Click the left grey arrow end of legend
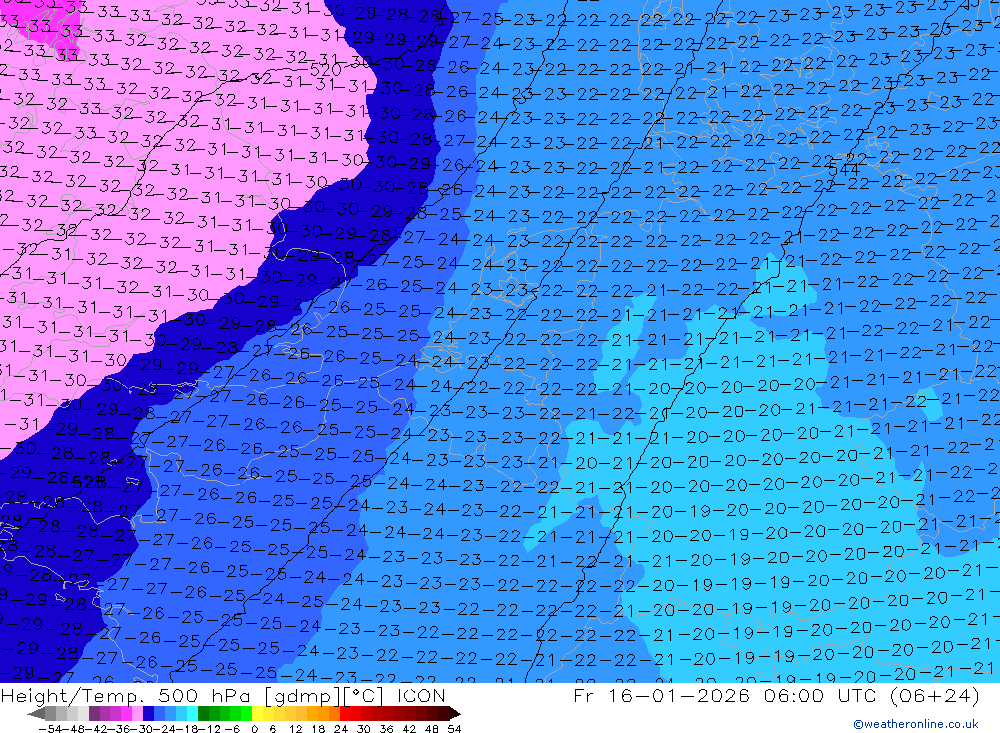 pyautogui.click(x=36, y=714)
